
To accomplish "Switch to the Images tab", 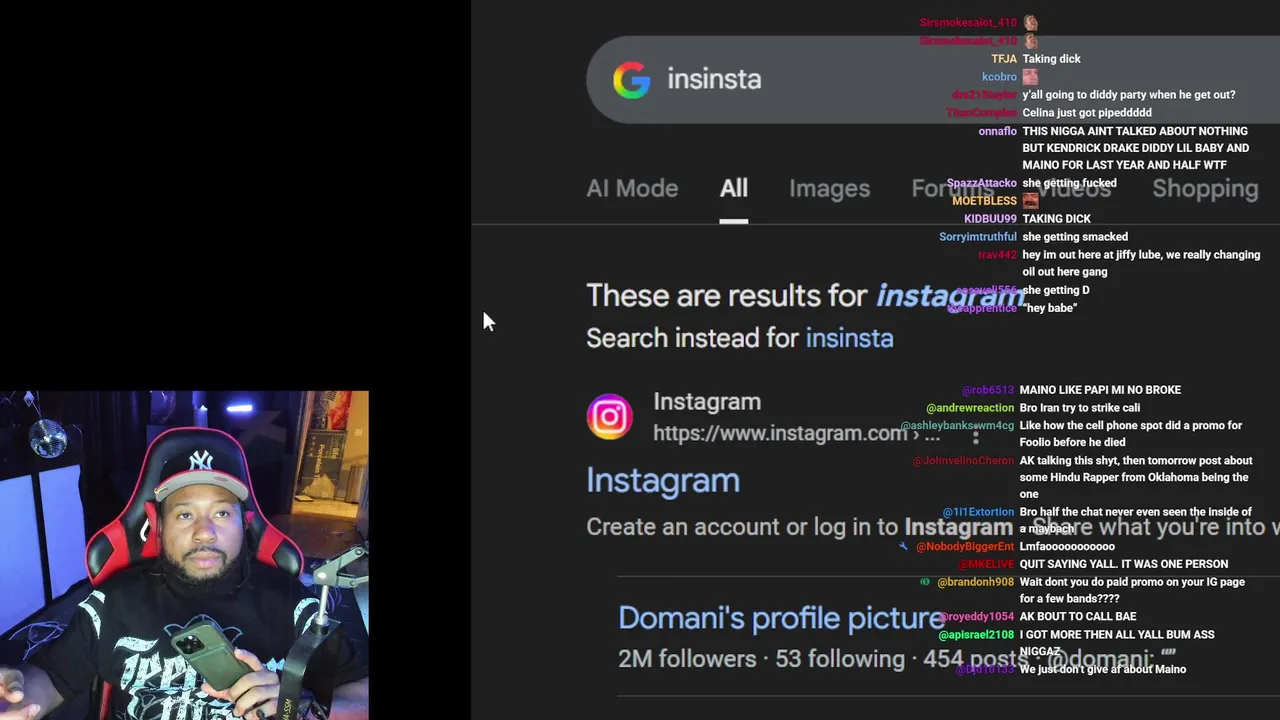I will pos(829,188).
